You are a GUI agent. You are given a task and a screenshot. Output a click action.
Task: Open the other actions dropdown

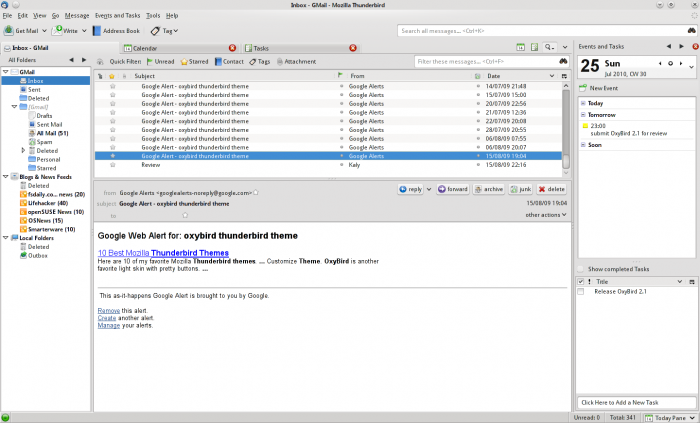coord(546,215)
